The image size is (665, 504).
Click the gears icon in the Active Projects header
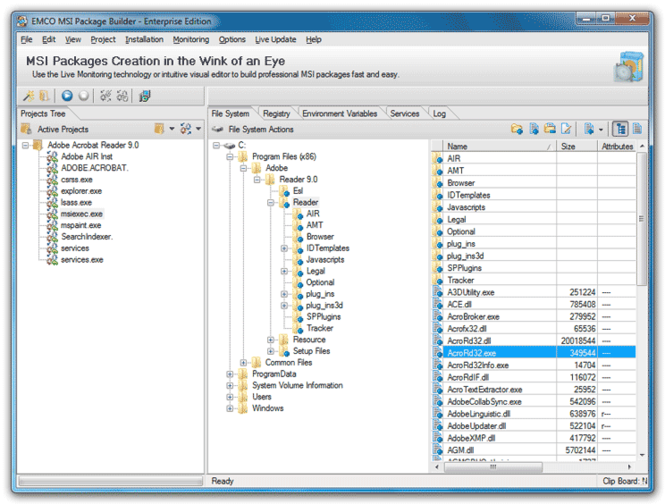[x=186, y=129]
